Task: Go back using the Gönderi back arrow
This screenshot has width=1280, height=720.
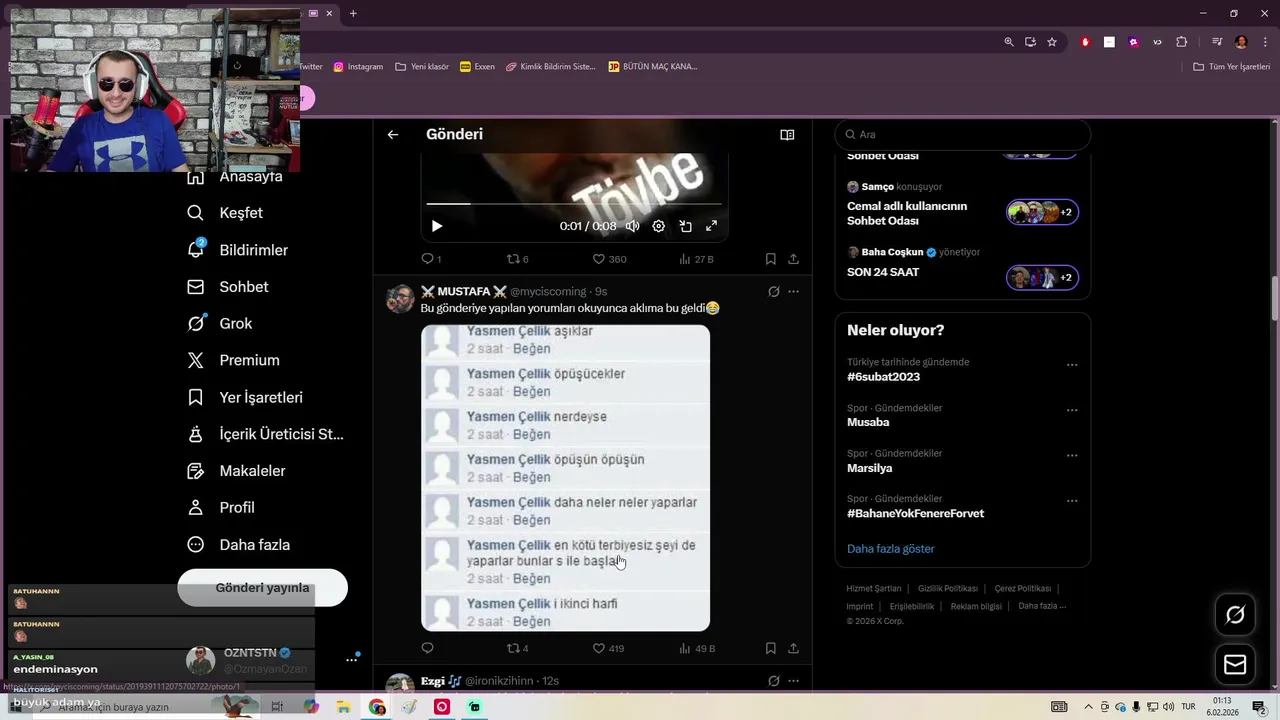Action: [x=393, y=134]
